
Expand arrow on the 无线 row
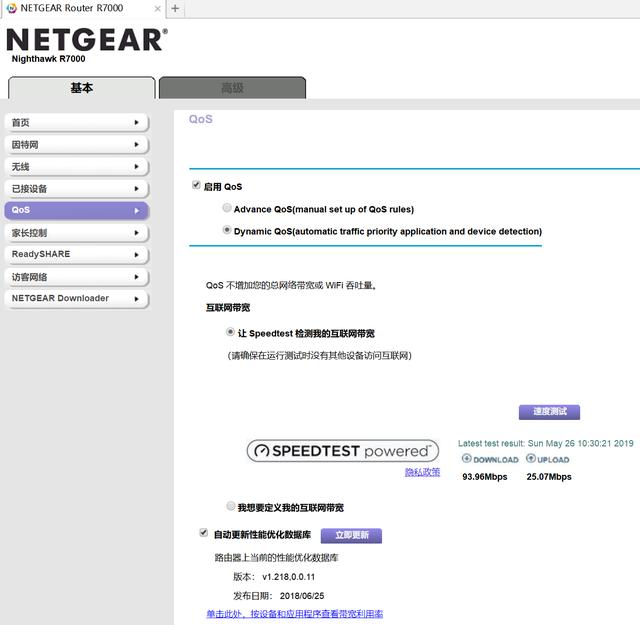click(137, 167)
